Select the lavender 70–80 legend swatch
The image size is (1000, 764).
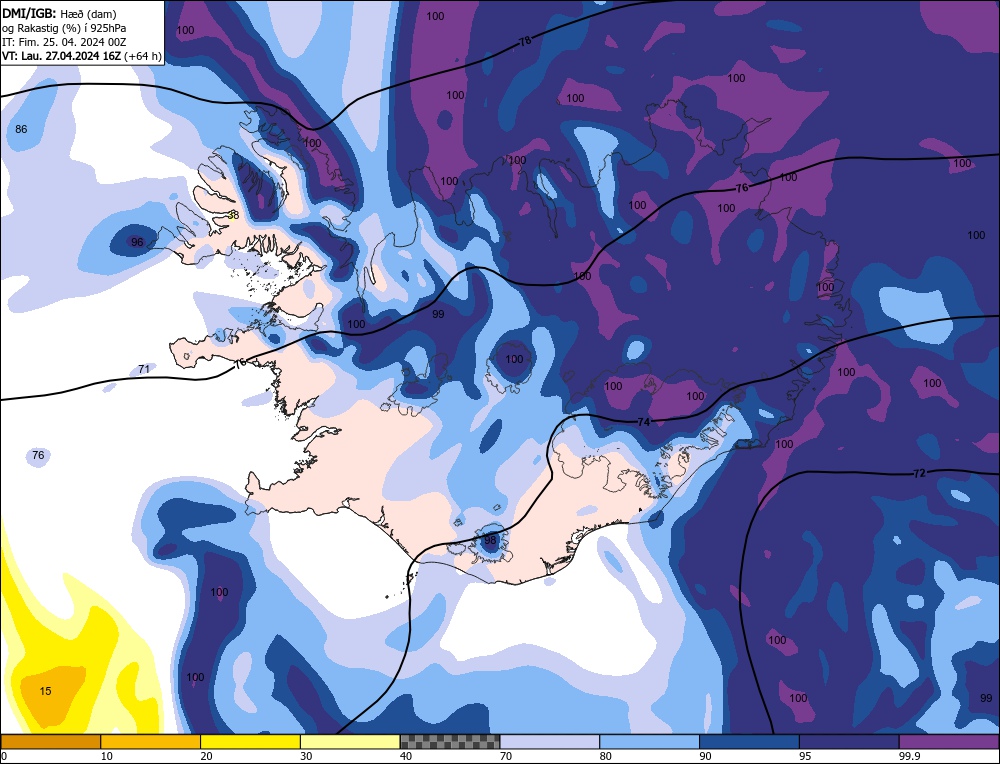tap(550, 742)
